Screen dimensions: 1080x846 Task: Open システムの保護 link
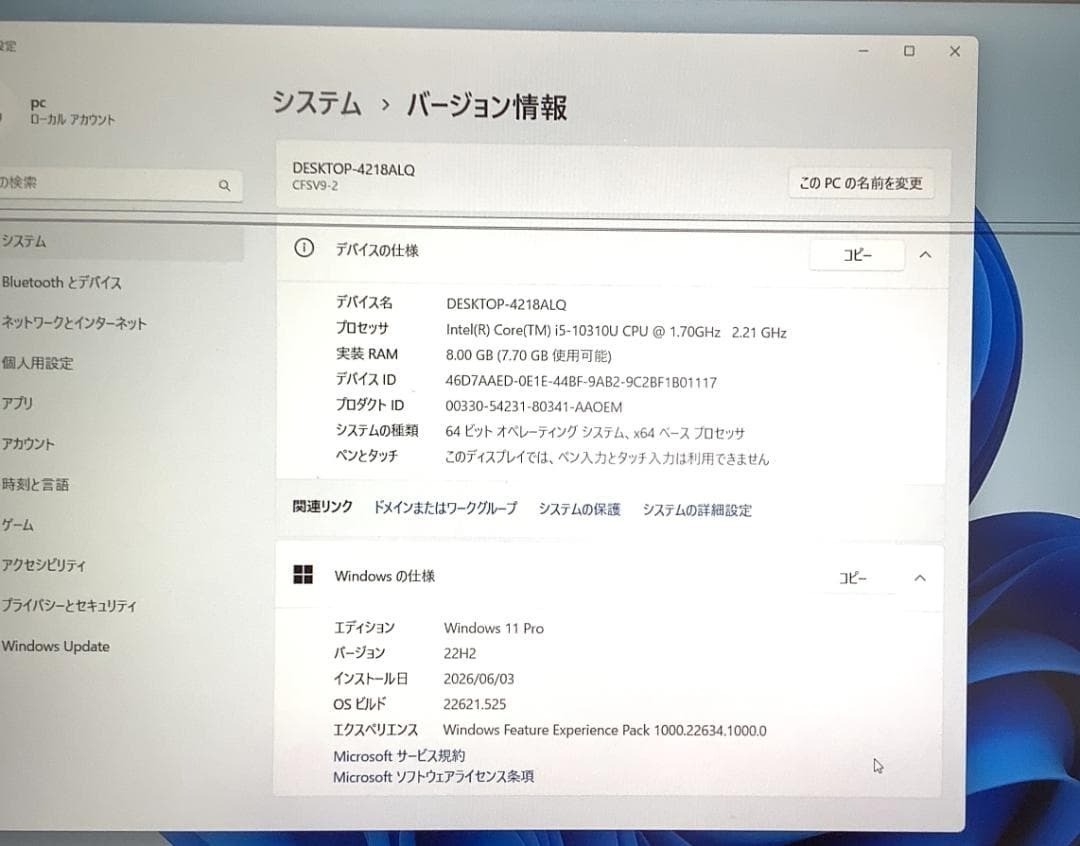(579, 509)
